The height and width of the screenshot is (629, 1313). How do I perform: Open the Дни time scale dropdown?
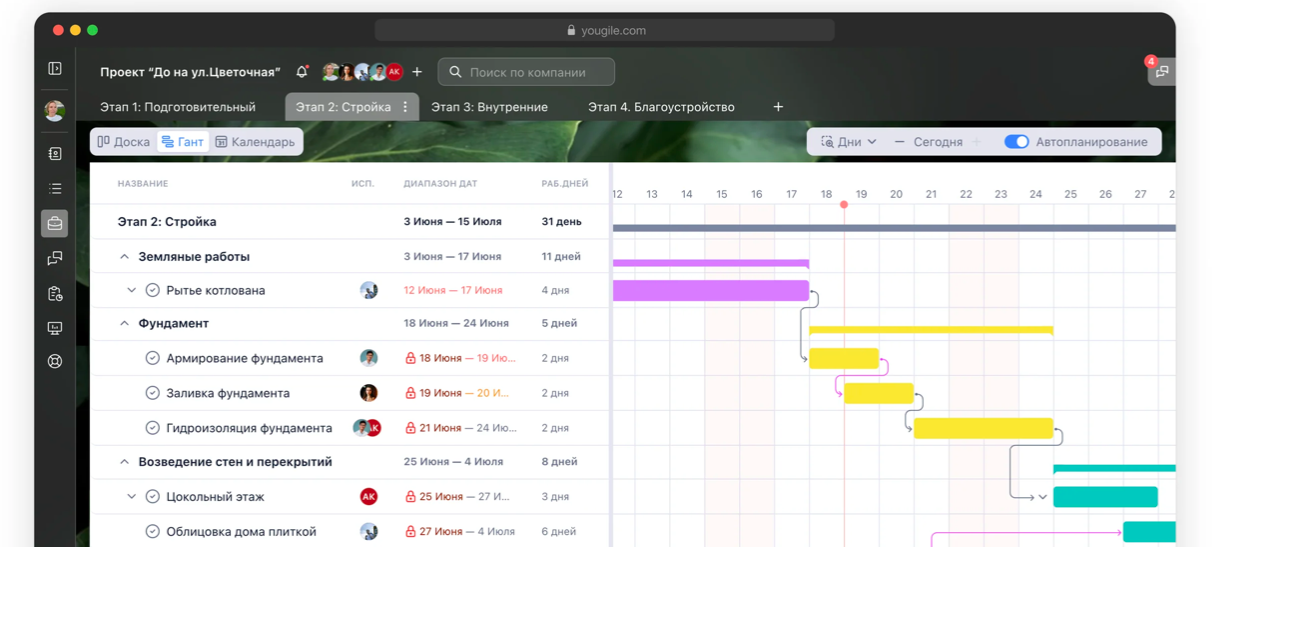click(x=849, y=142)
